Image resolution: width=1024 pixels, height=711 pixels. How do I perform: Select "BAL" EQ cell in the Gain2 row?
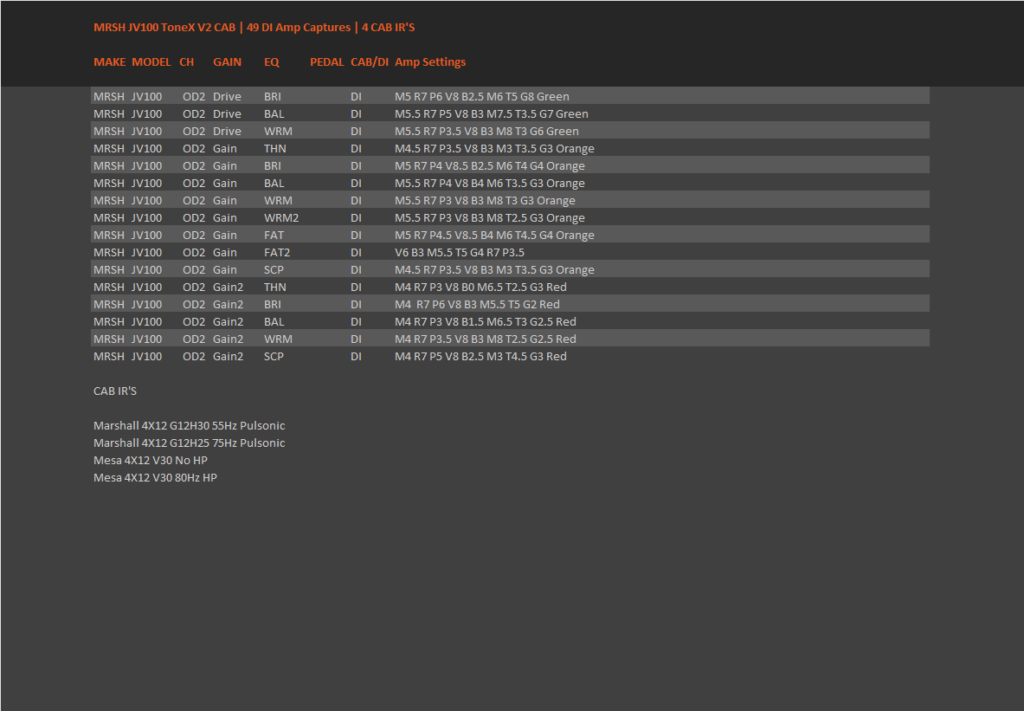pyautogui.click(x=274, y=321)
